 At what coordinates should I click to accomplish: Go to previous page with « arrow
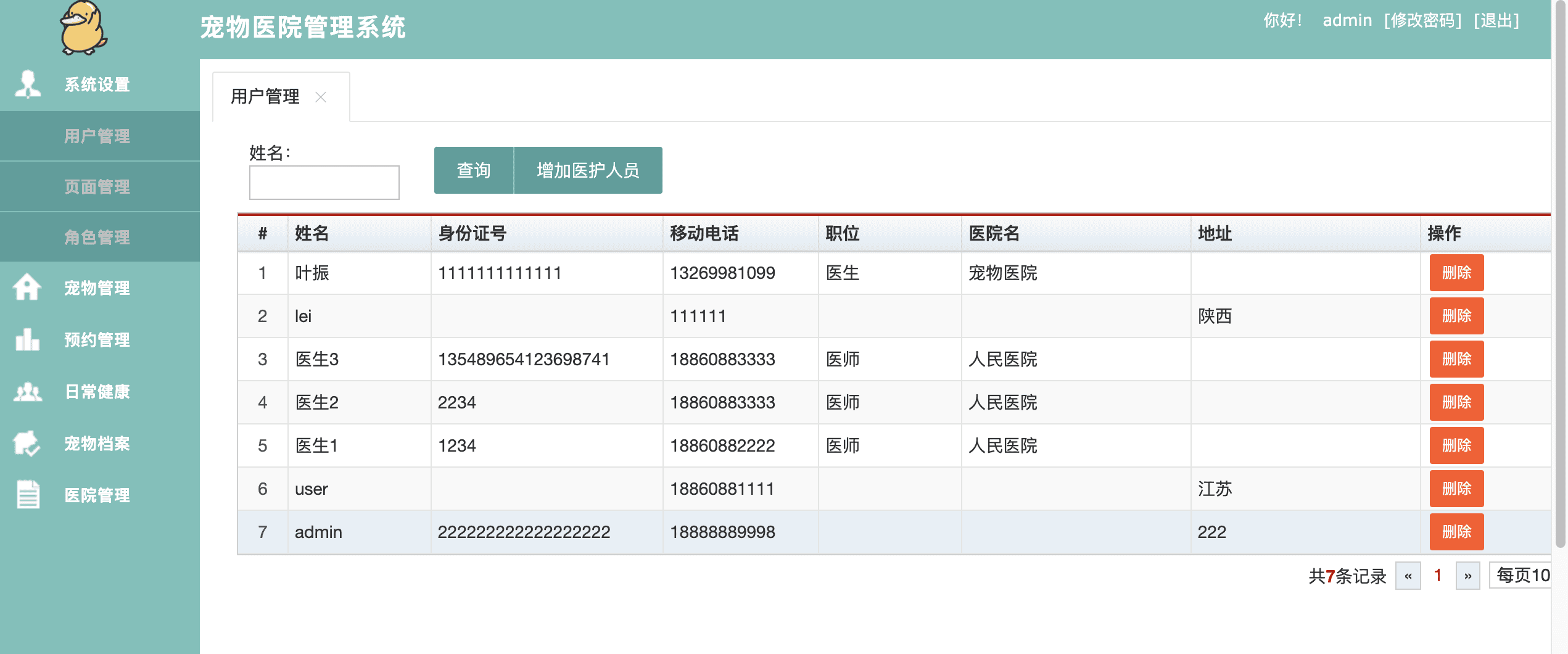click(1408, 576)
